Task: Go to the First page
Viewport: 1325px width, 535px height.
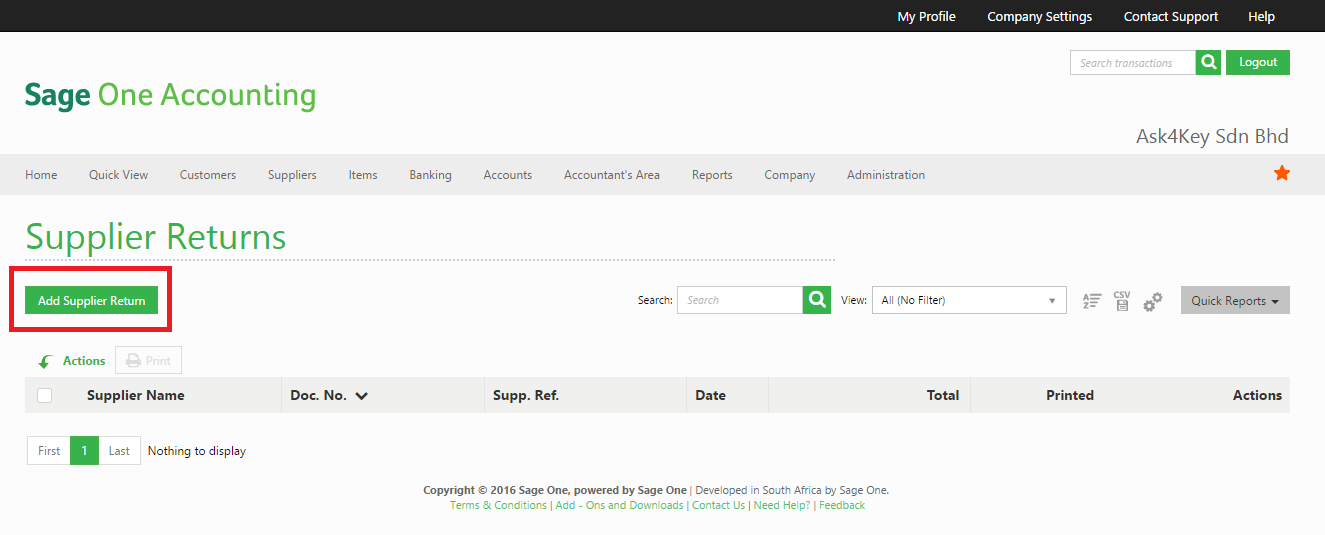Action: point(49,451)
